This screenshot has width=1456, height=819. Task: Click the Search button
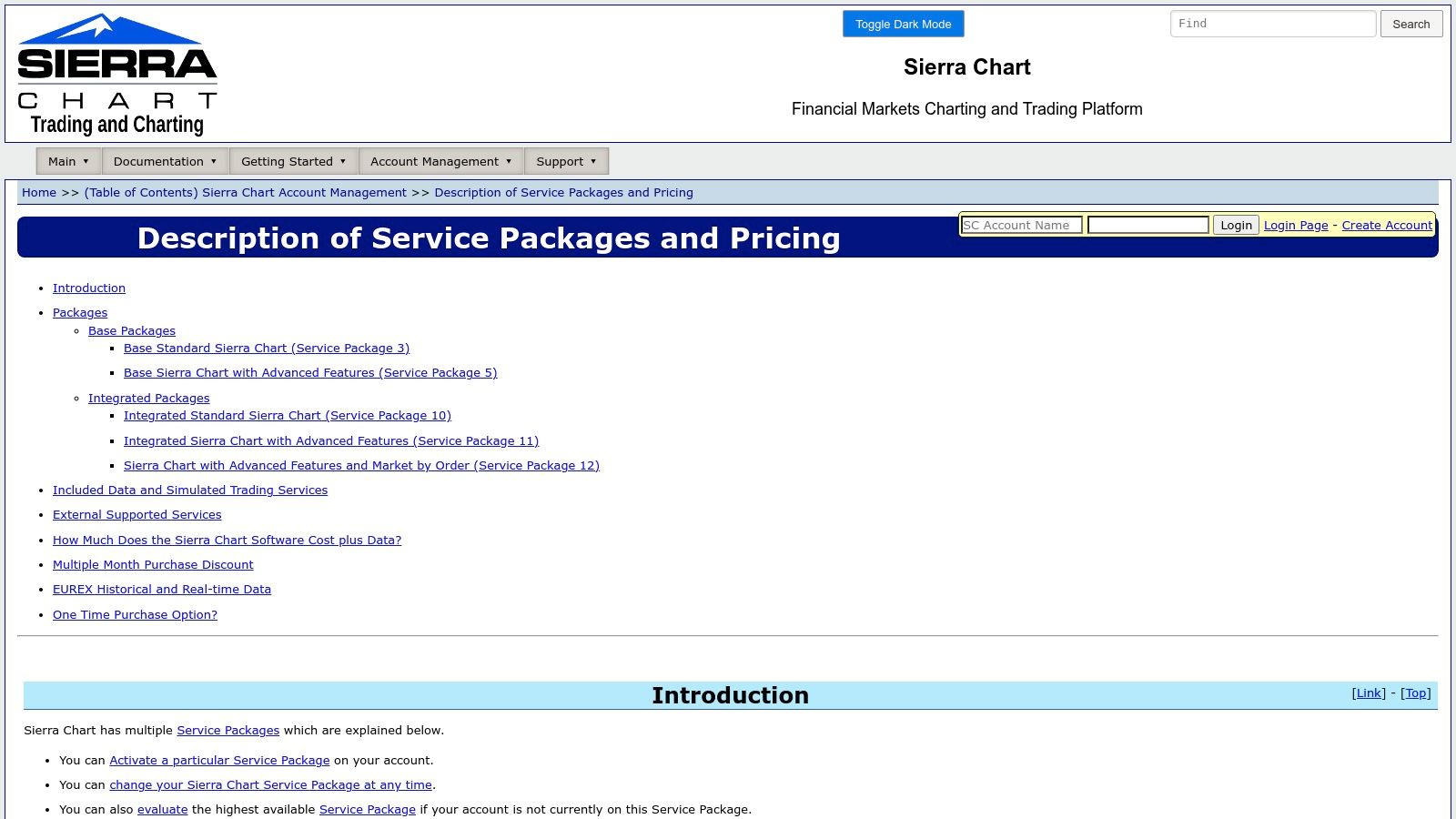[1410, 25]
